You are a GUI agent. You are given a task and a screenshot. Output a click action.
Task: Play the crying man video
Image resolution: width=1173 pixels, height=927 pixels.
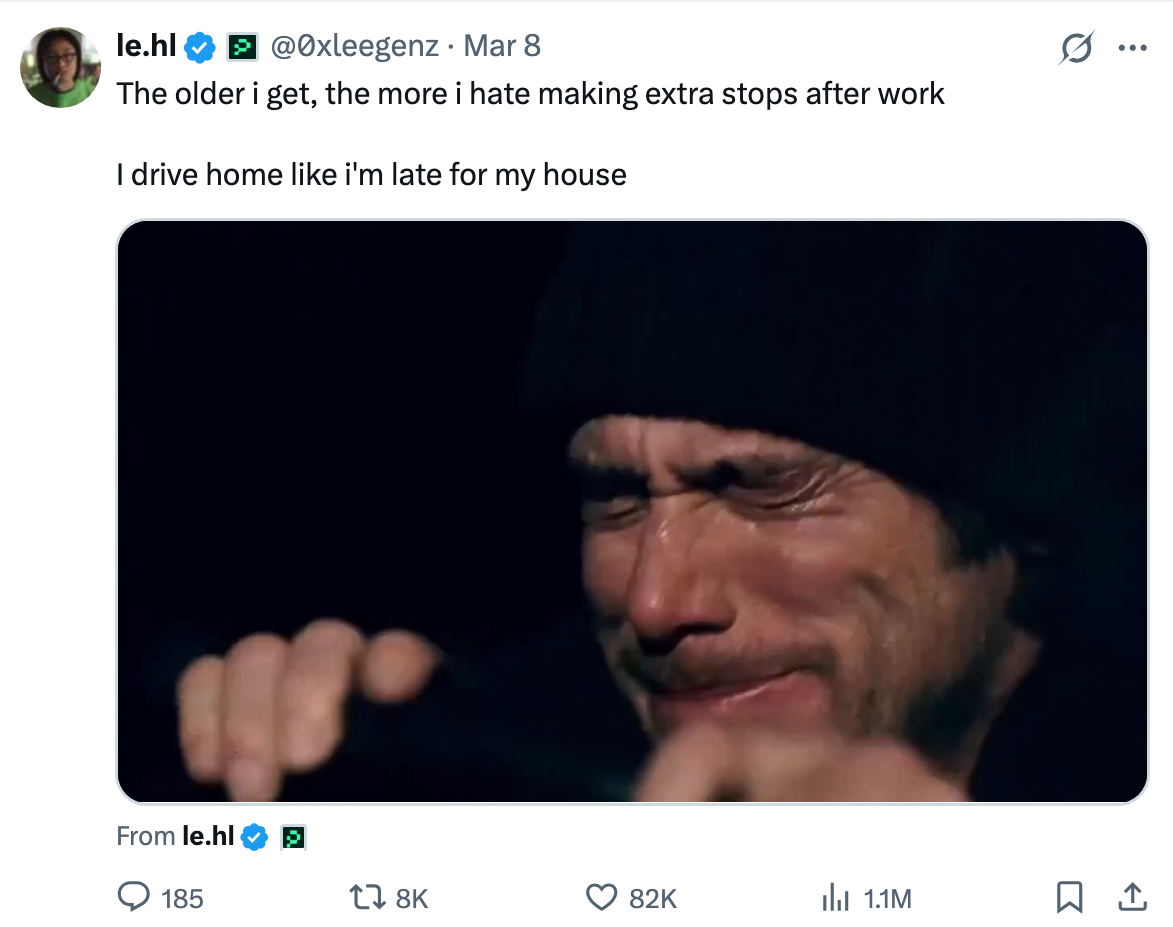tap(632, 511)
